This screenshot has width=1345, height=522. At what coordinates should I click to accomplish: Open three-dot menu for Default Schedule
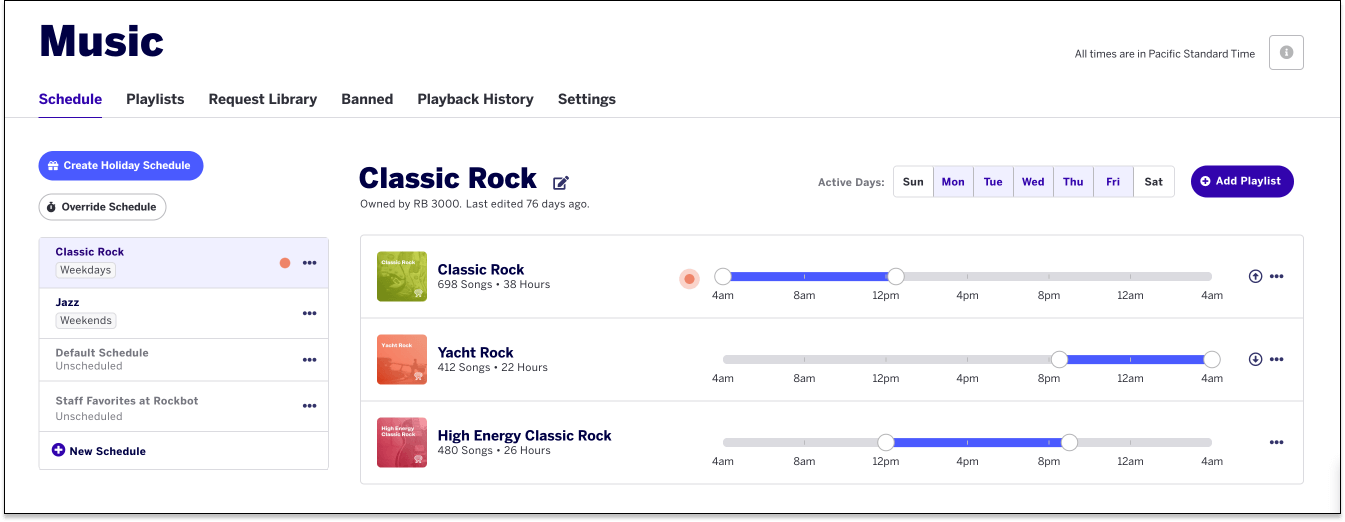[309, 360]
